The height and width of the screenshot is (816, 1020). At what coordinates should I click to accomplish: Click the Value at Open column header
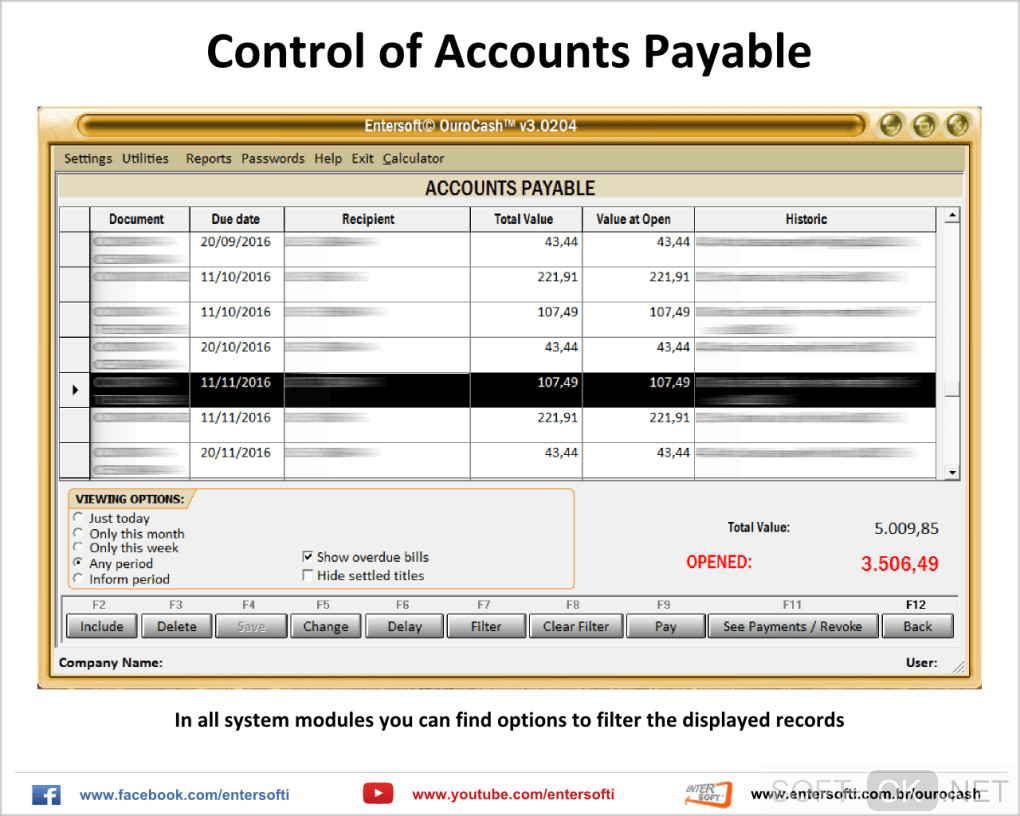click(638, 219)
